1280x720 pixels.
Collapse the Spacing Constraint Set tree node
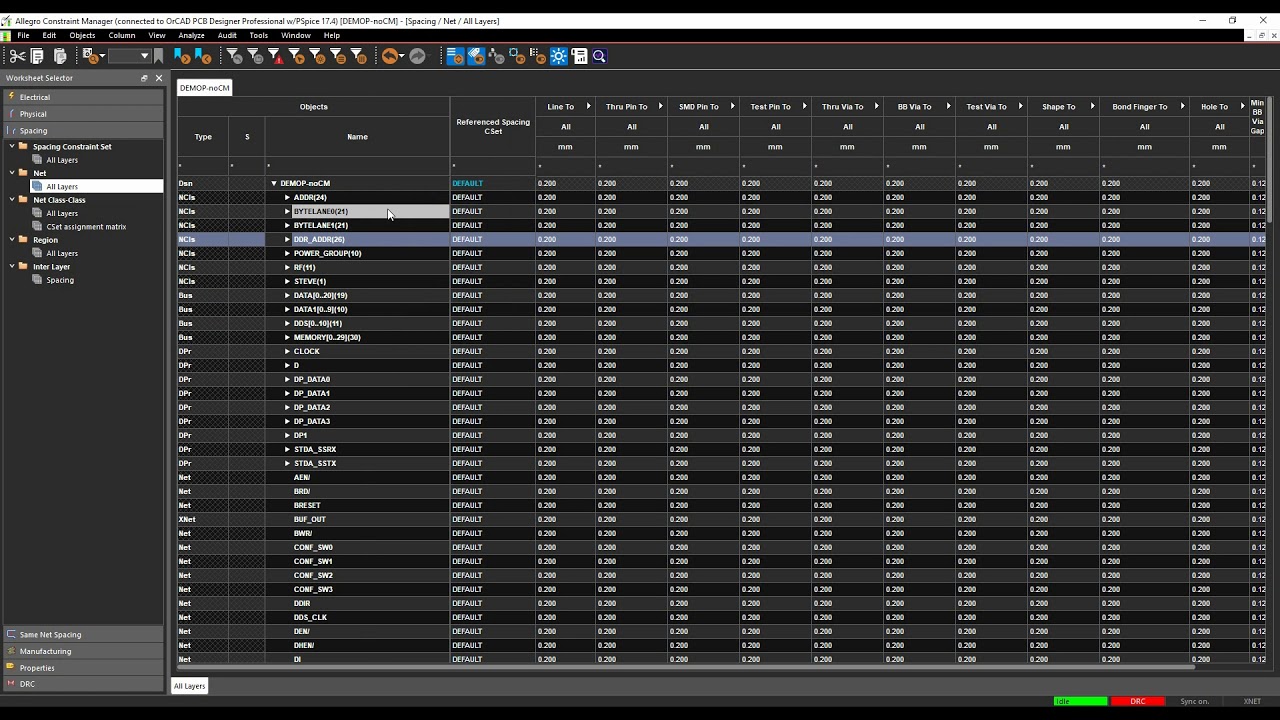point(13,146)
